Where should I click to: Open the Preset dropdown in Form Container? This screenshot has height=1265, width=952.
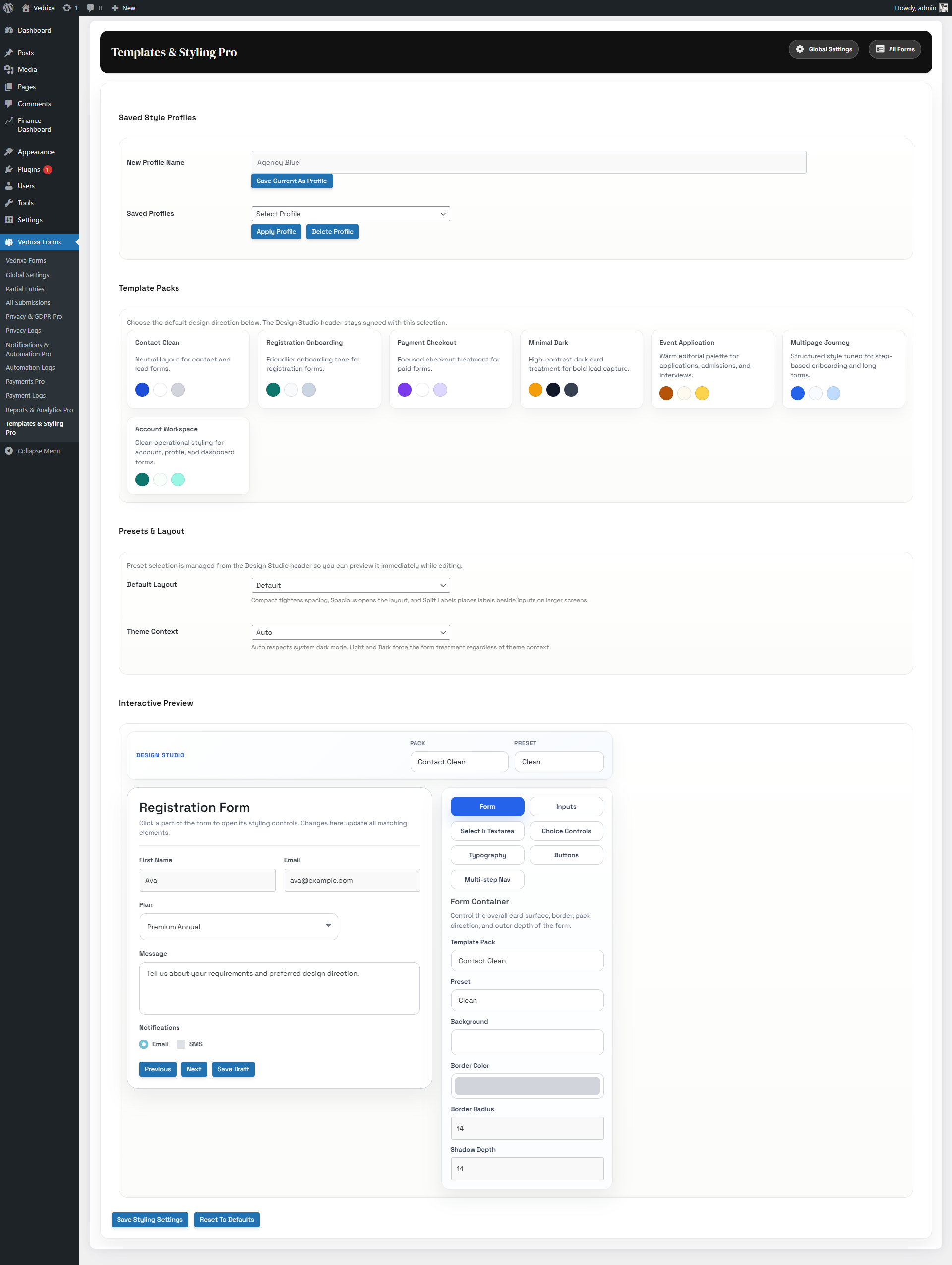(527, 1000)
